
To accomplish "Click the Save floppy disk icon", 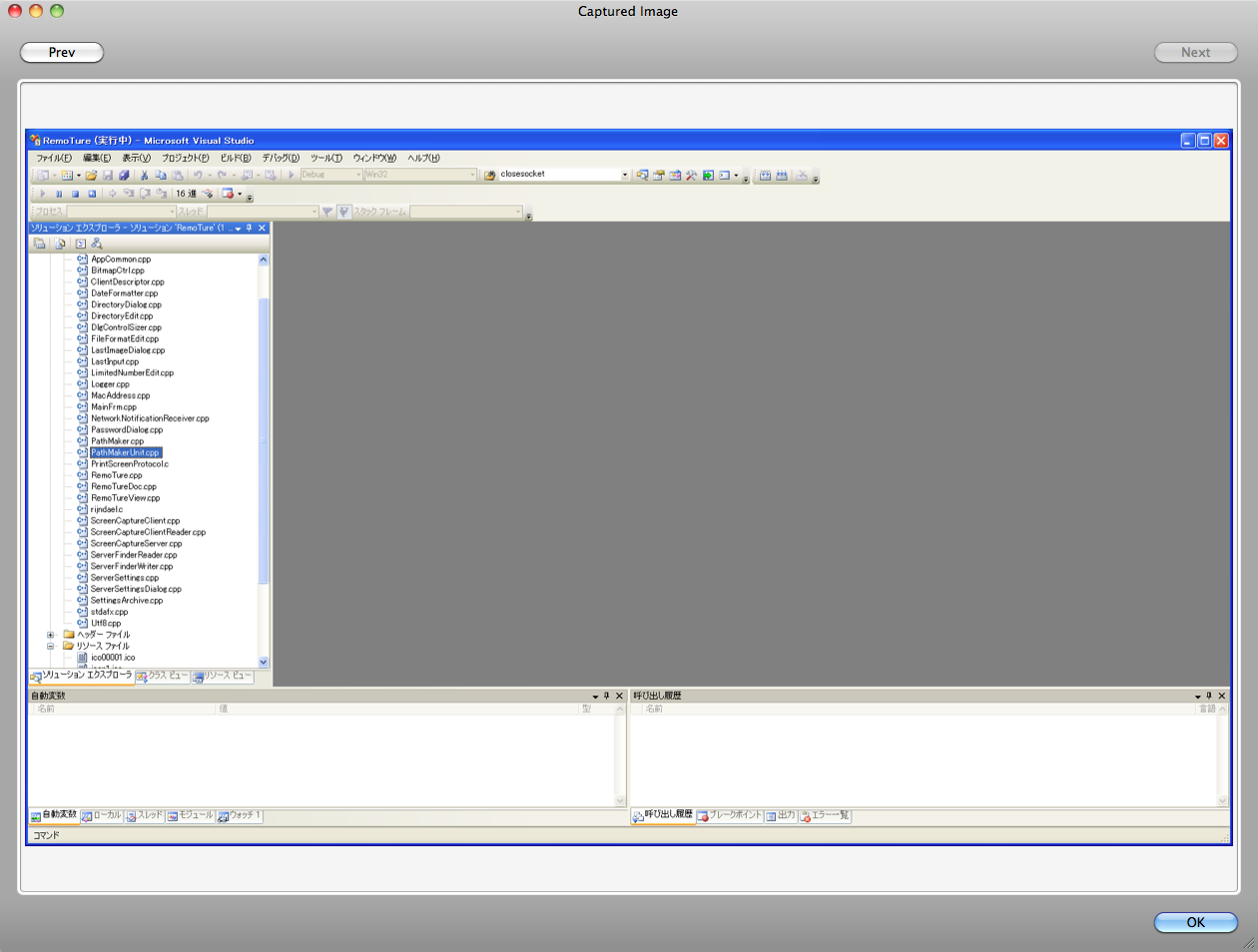I will (108, 176).
